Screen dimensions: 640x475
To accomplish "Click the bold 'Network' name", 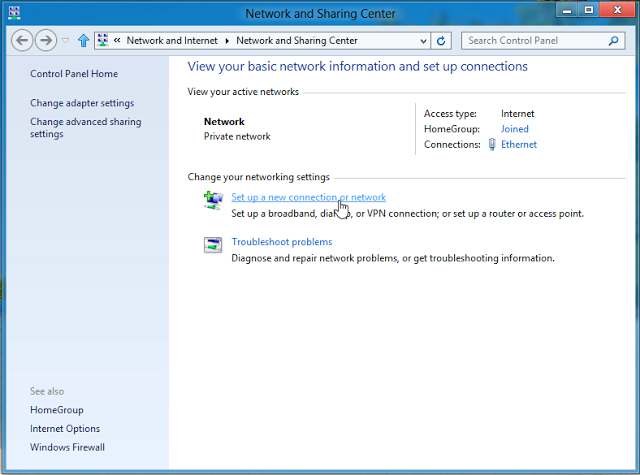I will pos(224,122).
